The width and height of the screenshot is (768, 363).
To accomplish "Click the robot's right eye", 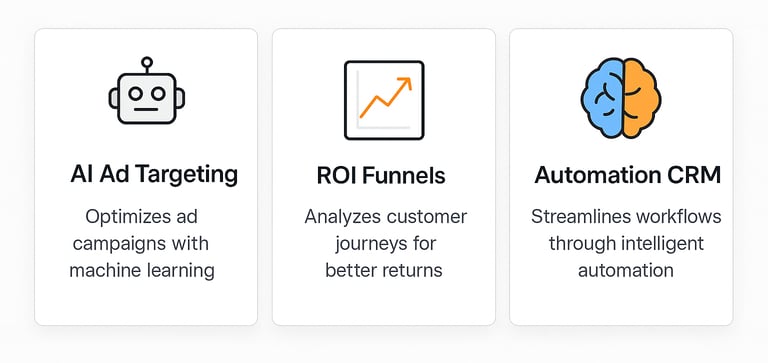I will (x=158, y=93).
